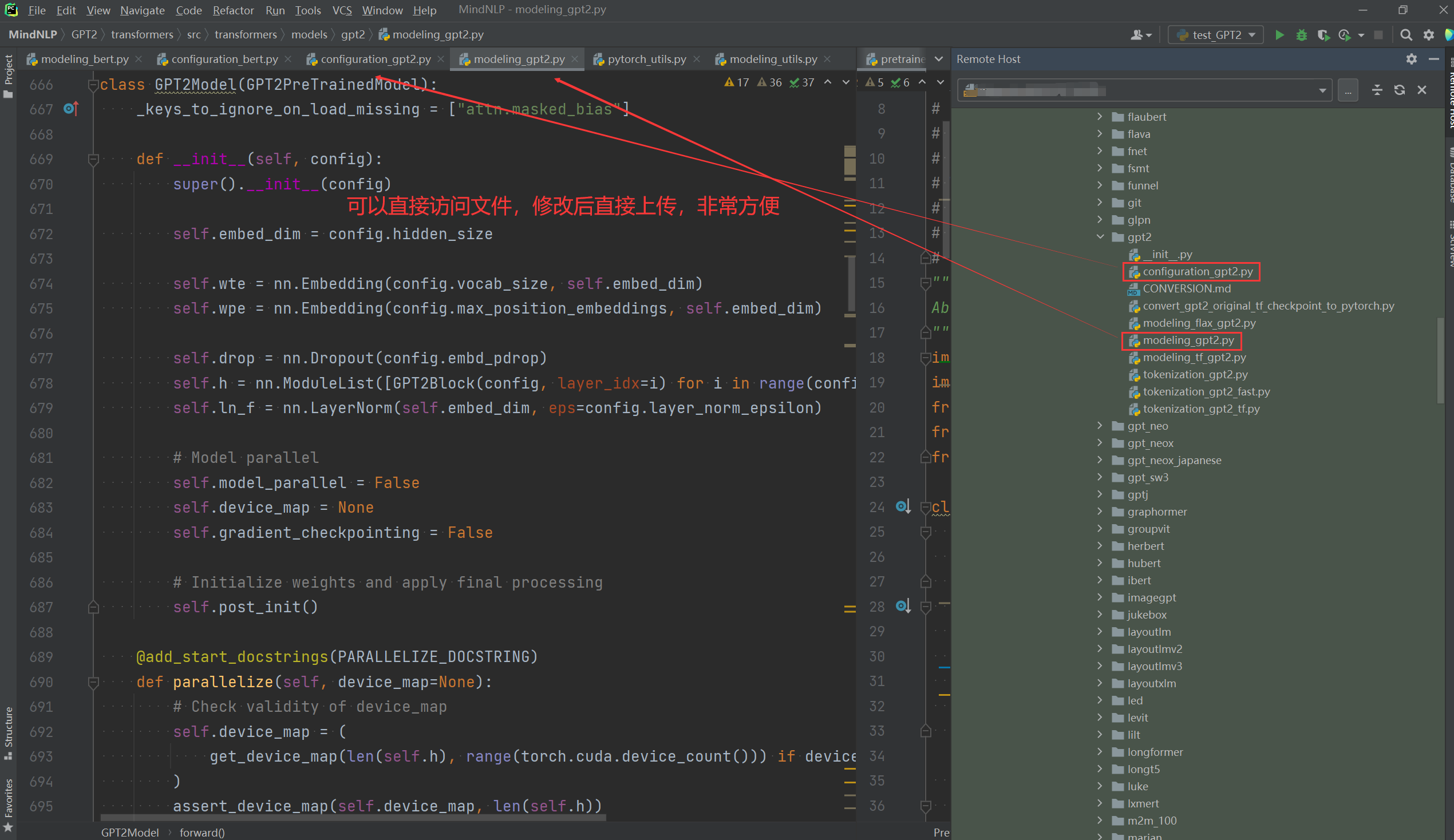Click the green Debug bug icon

(1301, 35)
